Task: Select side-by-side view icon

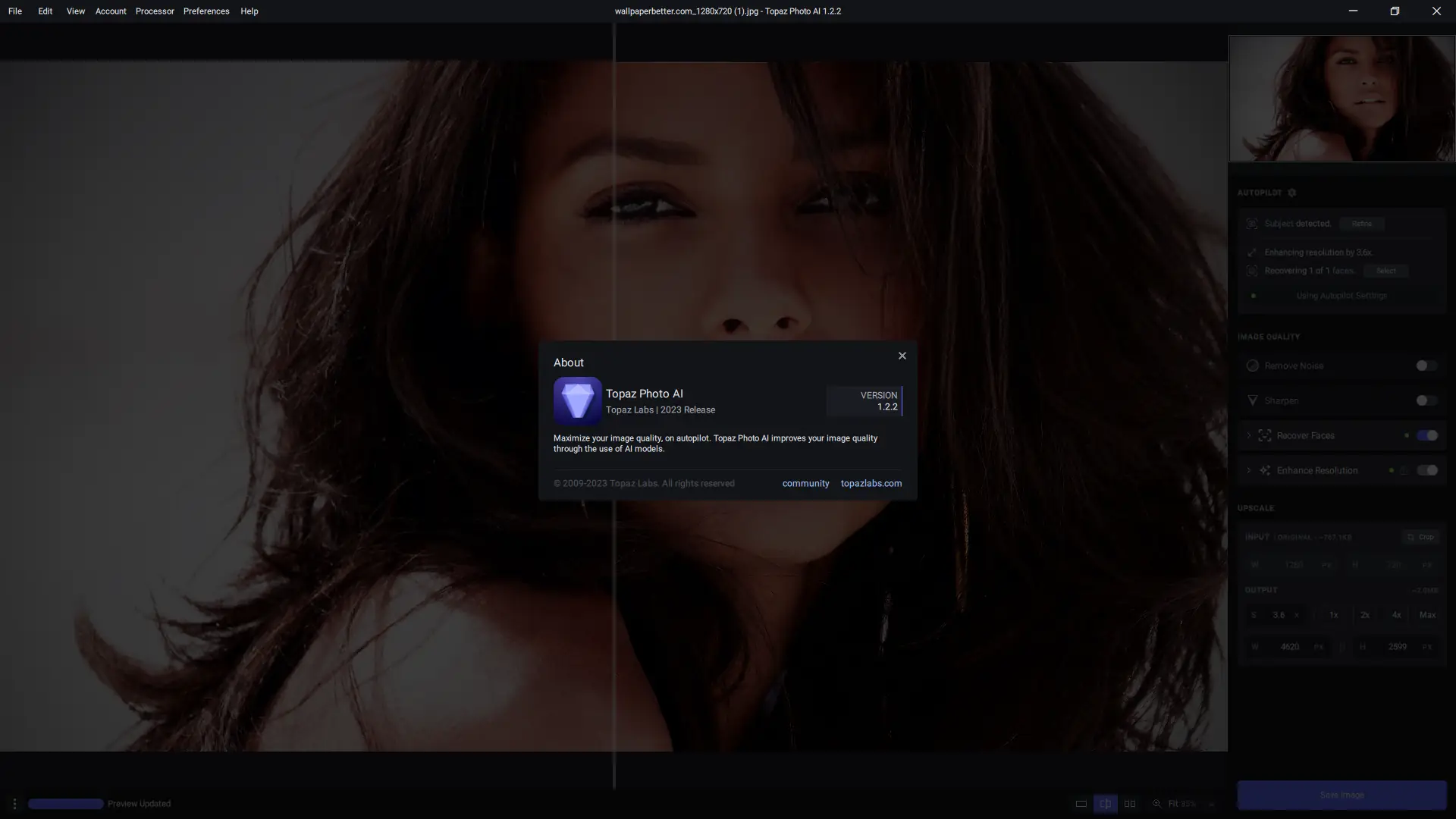Action: (x=1130, y=804)
